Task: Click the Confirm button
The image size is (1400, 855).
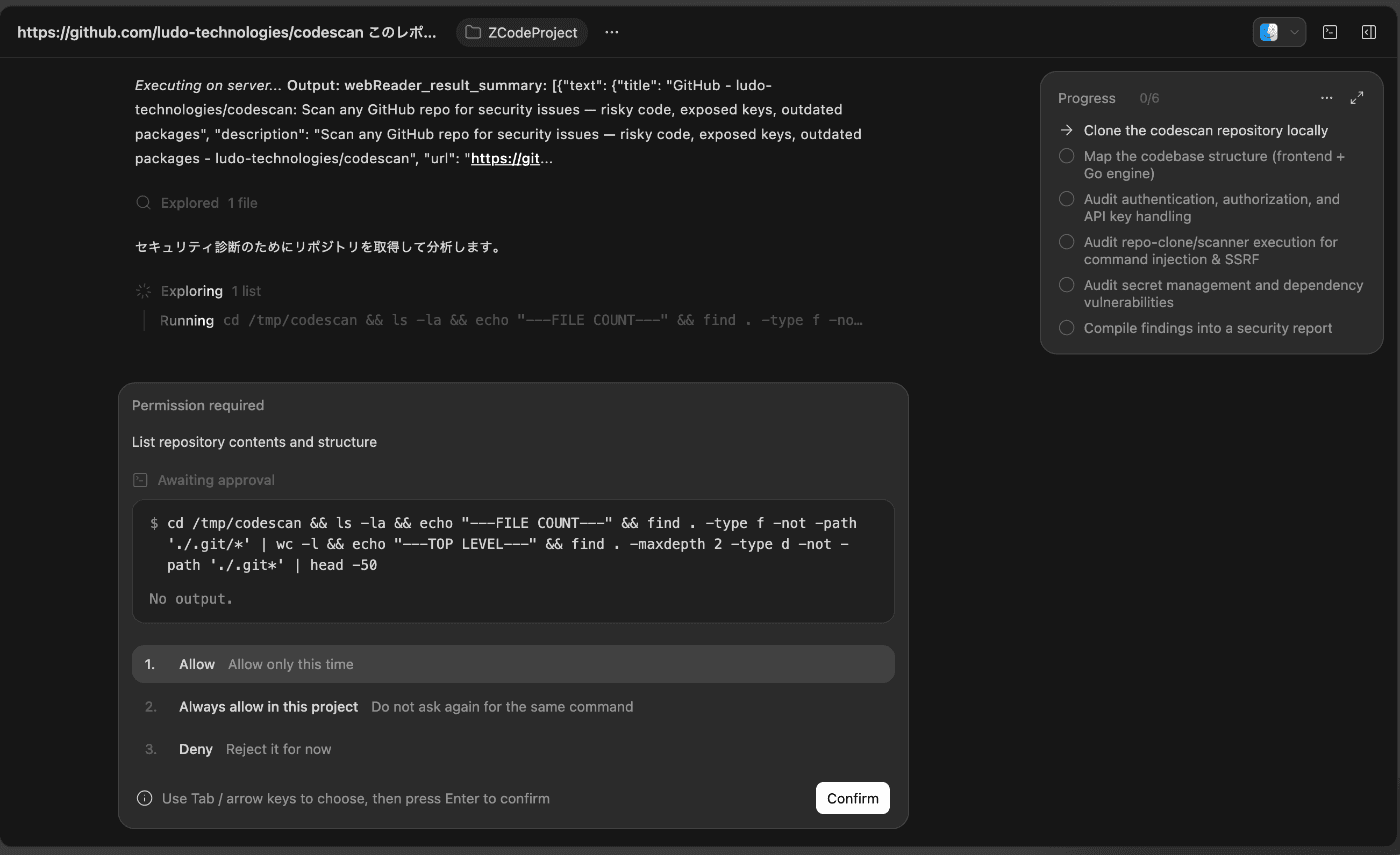Action: (853, 798)
